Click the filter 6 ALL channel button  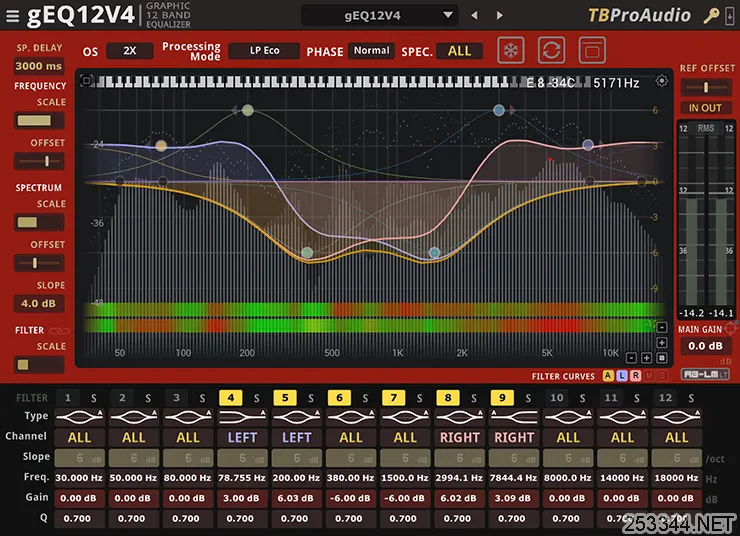pyautogui.click(x=351, y=437)
